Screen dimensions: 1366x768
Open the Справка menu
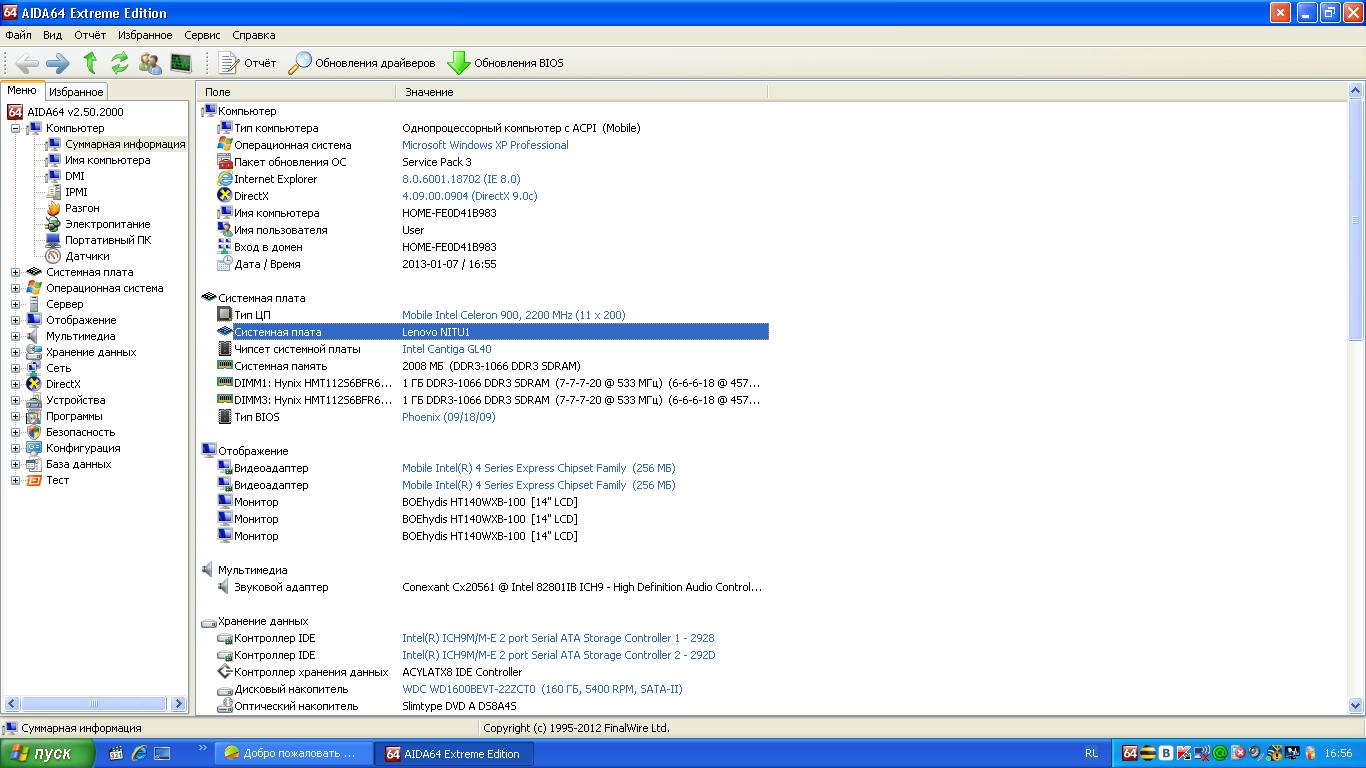[x=254, y=35]
